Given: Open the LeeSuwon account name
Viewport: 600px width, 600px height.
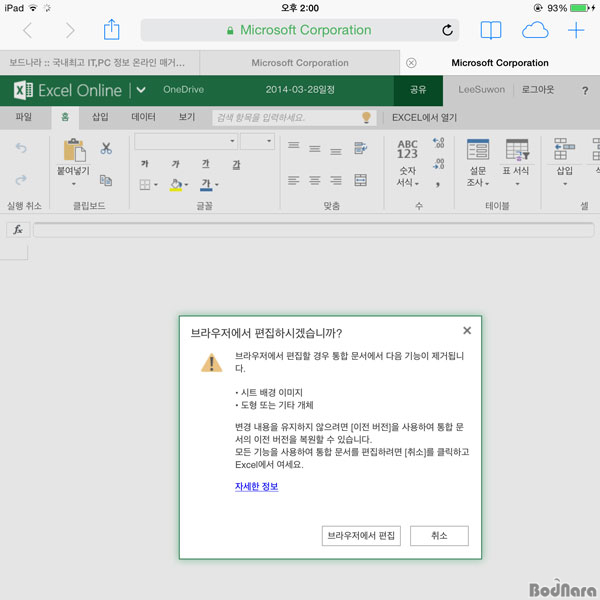Looking at the screenshot, I should tap(481, 90).
